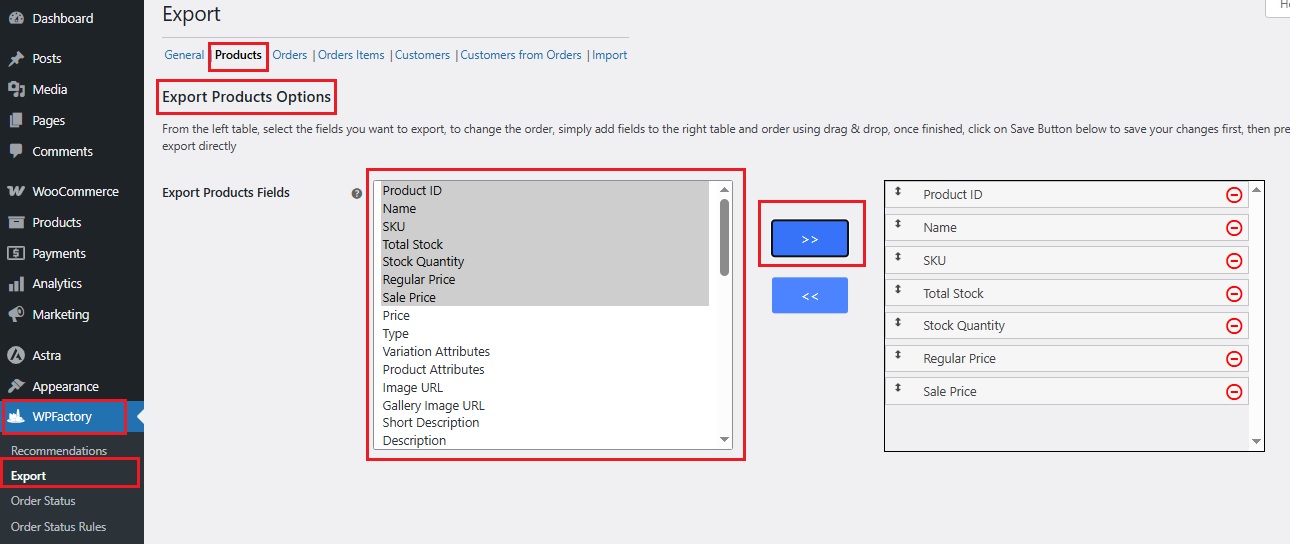Remove fields with << button
Viewport: 1290px width, 544px height.
[x=810, y=296]
